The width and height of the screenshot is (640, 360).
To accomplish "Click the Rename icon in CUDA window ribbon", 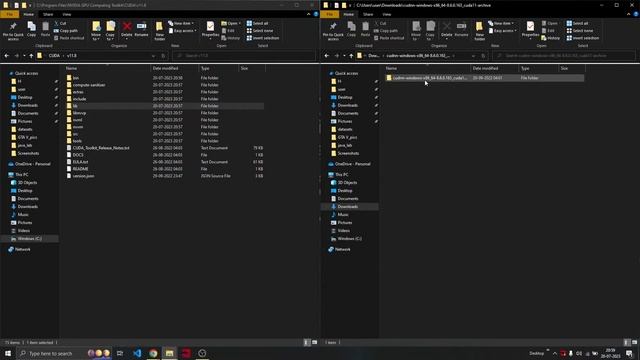I will tap(141, 29).
